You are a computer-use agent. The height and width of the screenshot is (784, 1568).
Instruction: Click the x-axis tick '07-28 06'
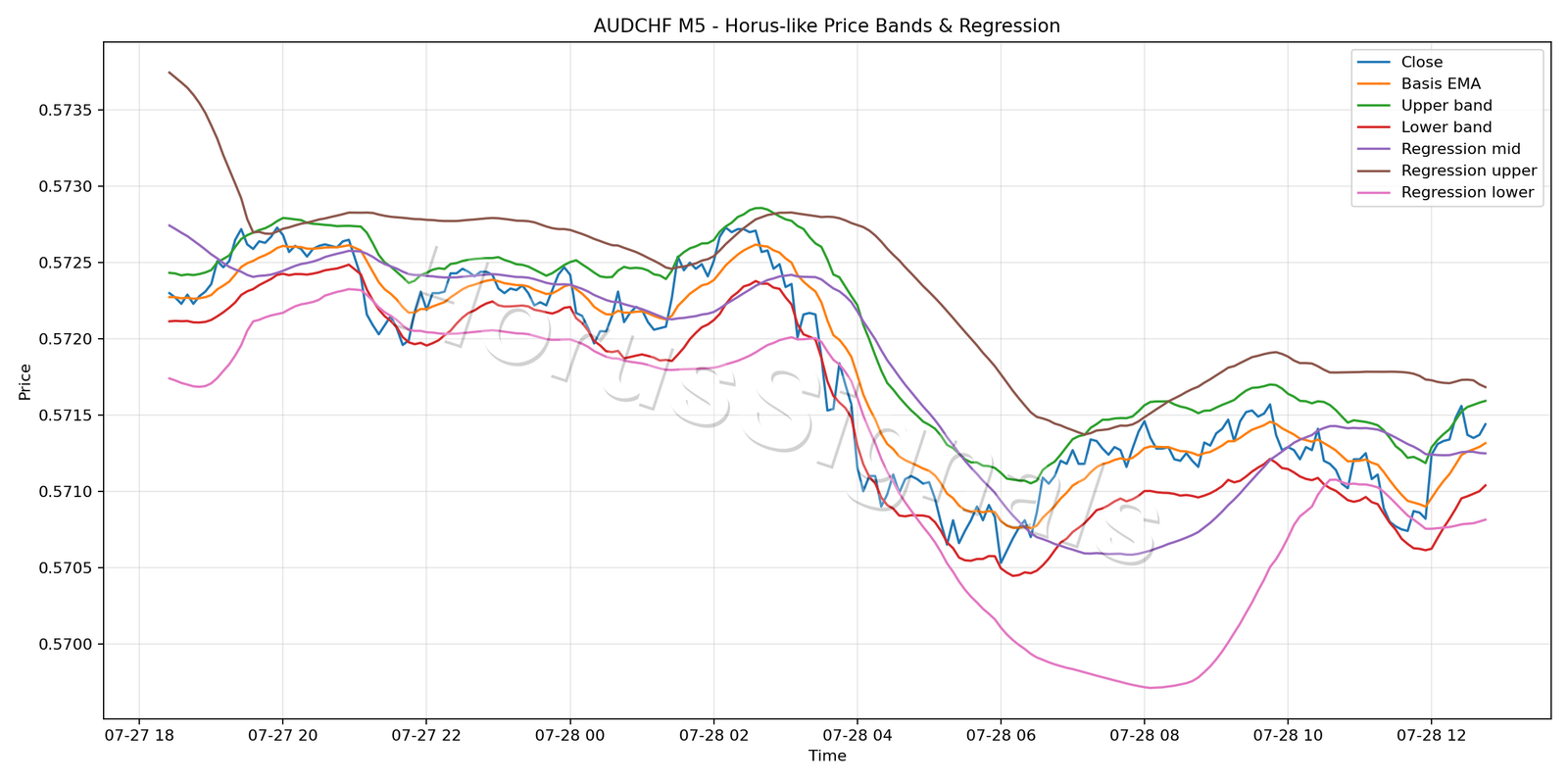[1001, 735]
